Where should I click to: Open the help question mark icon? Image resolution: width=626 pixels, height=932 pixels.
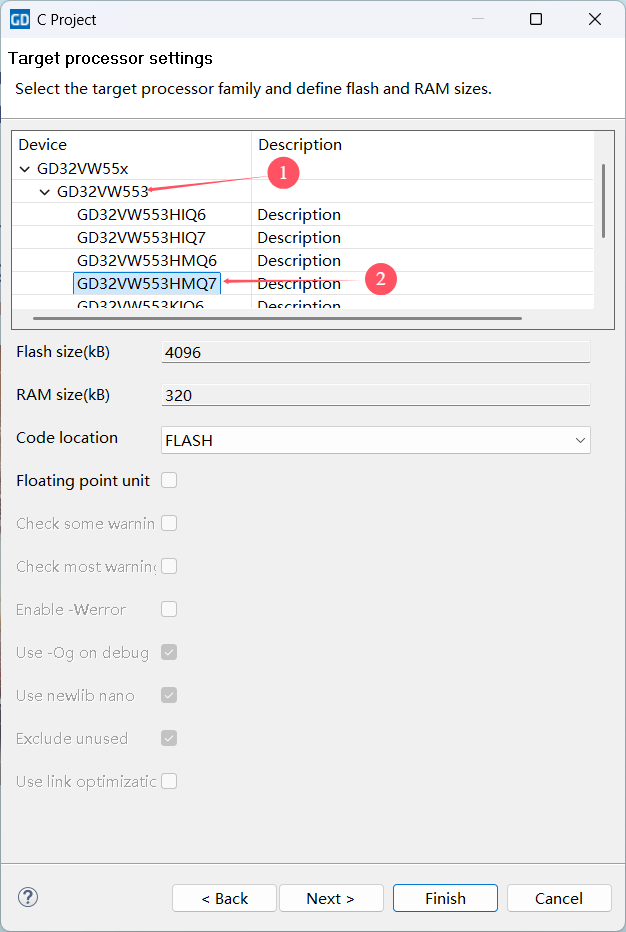pyautogui.click(x=28, y=897)
